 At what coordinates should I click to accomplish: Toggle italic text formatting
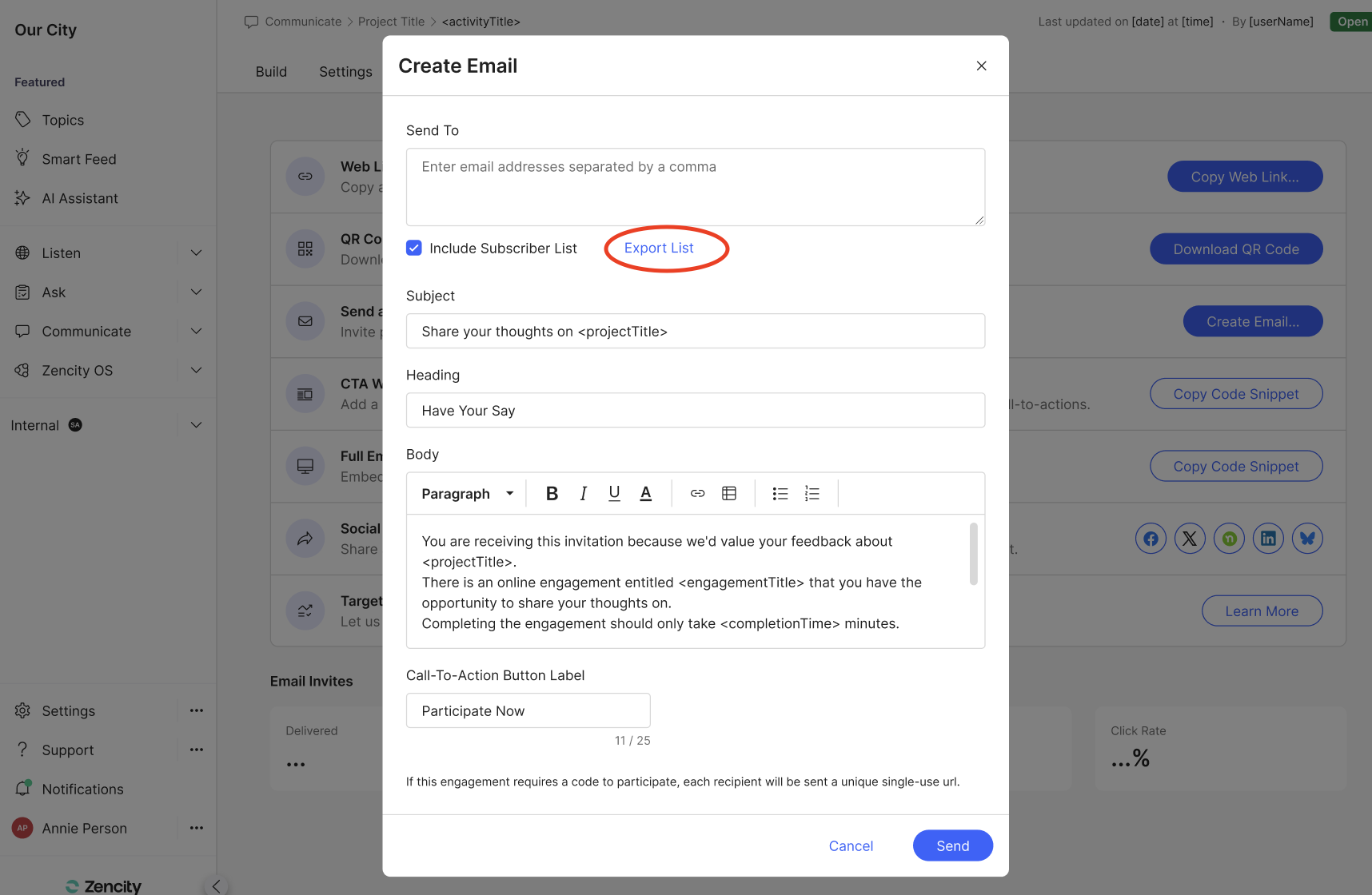(584, 494)
